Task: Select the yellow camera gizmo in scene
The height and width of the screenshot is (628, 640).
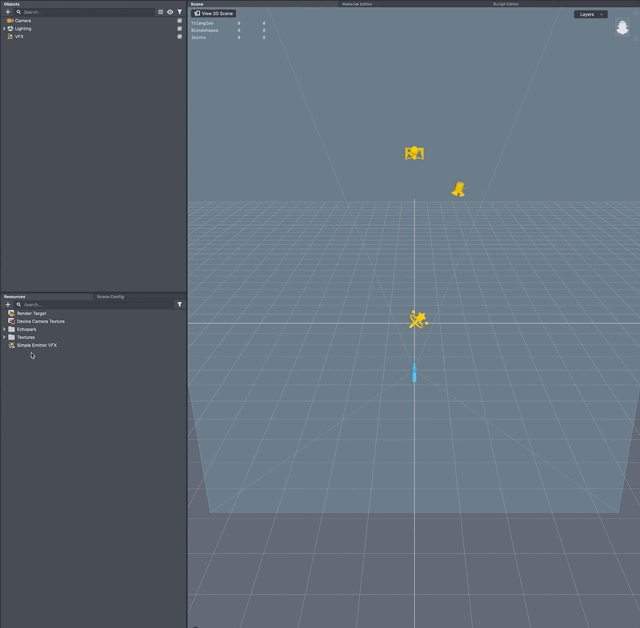Action: point(414,153)
